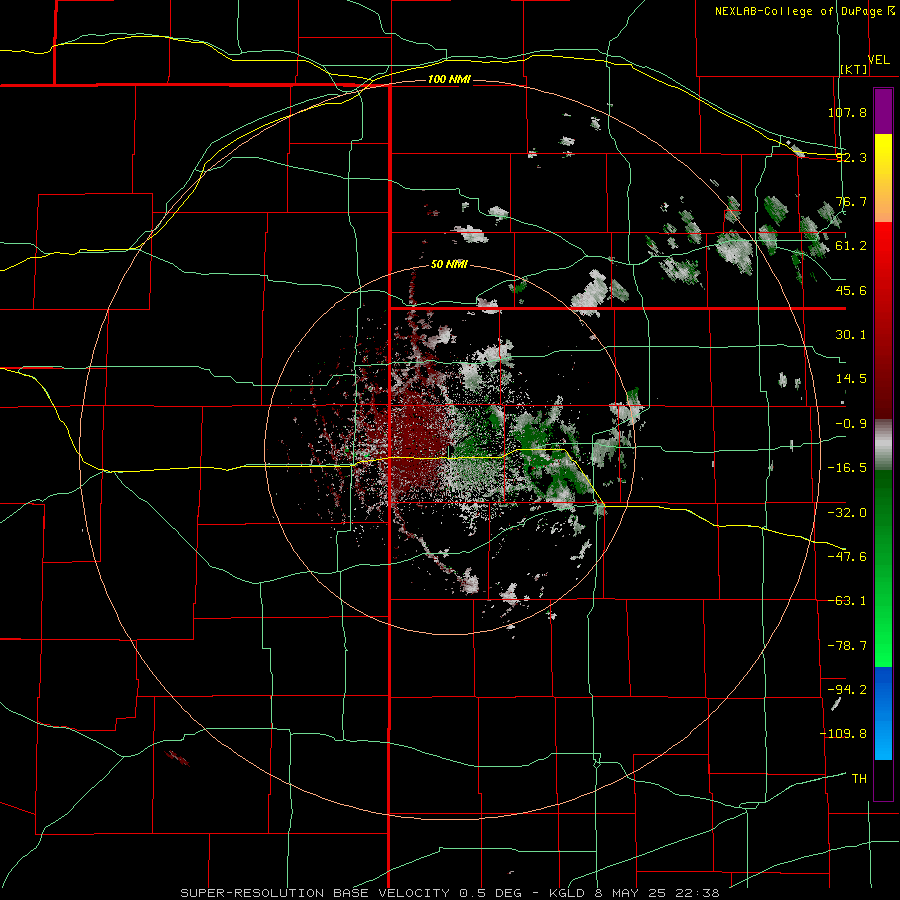
Task: Click the -94.2 velocity scale value
Action: [847, 689]
